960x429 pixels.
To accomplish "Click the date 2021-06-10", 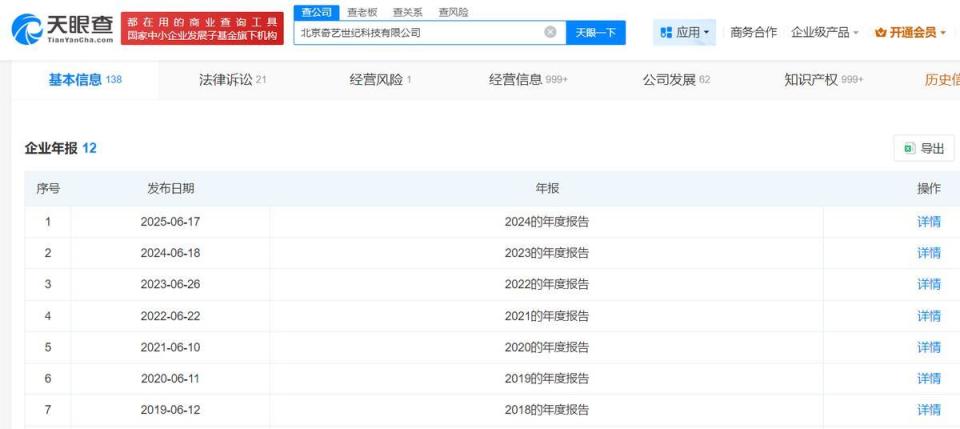I will click(x=170, y=348).
